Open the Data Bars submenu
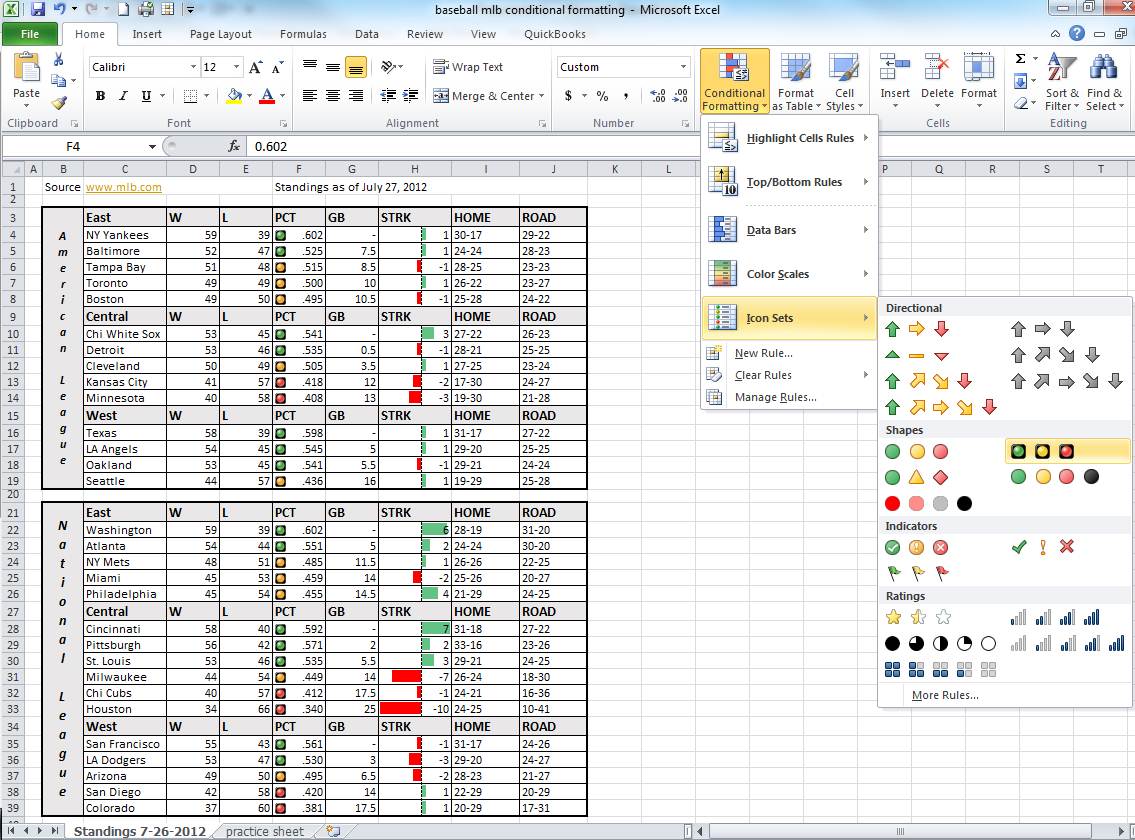 coord(768,230)
